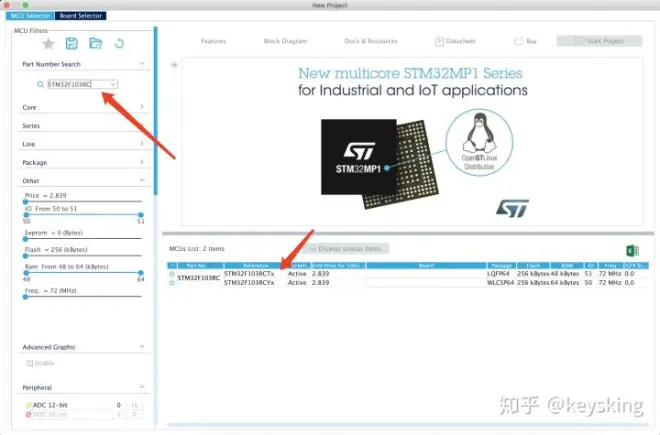660x435 pixels.
Task: Enable Advanced Graphic checkbox
Action: pos(30,363)
